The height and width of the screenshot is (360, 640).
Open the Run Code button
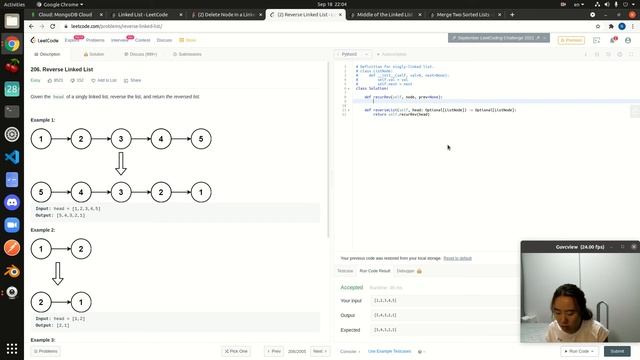tap(579, 351)
